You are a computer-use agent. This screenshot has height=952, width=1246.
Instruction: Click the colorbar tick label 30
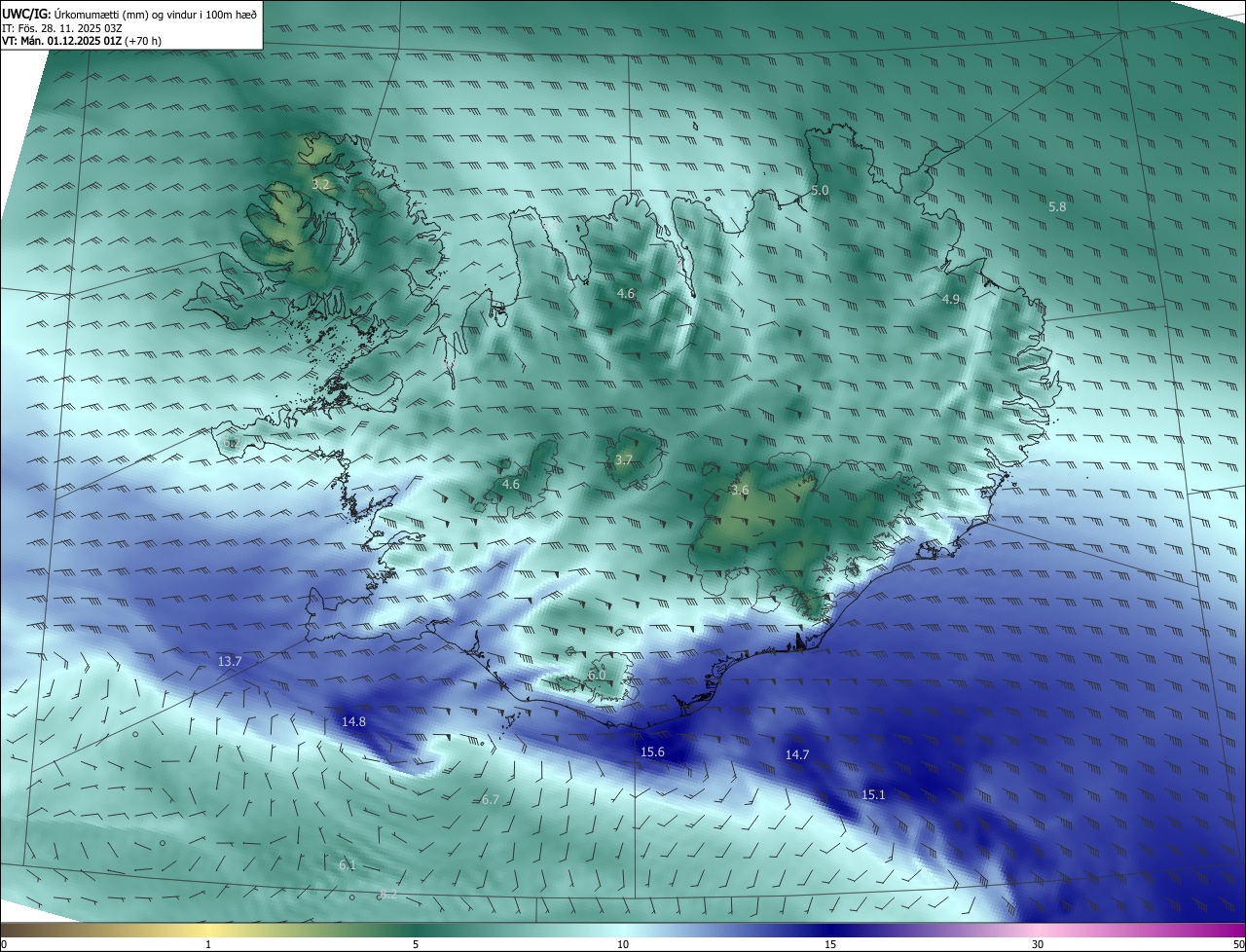[1038, 944]
